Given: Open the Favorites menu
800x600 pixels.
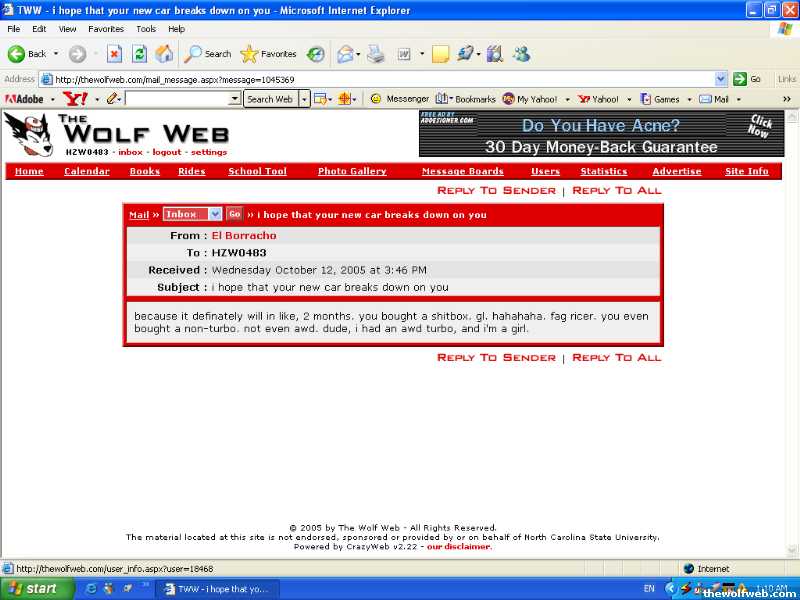Looking at the screenshot, I should (x=106, y=29).
